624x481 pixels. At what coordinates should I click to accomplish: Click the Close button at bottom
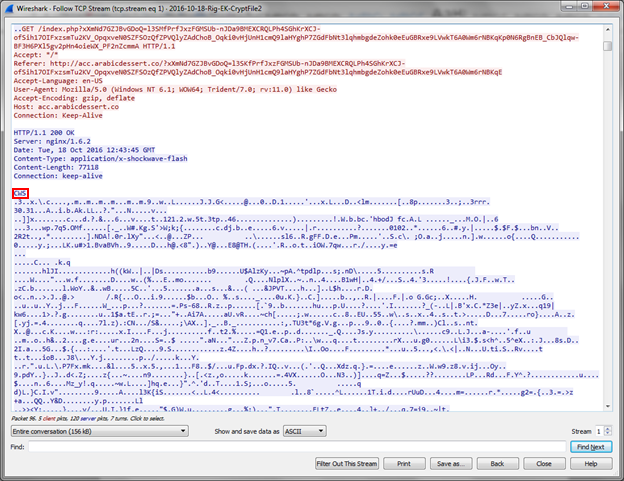click(x=545, y=464)
